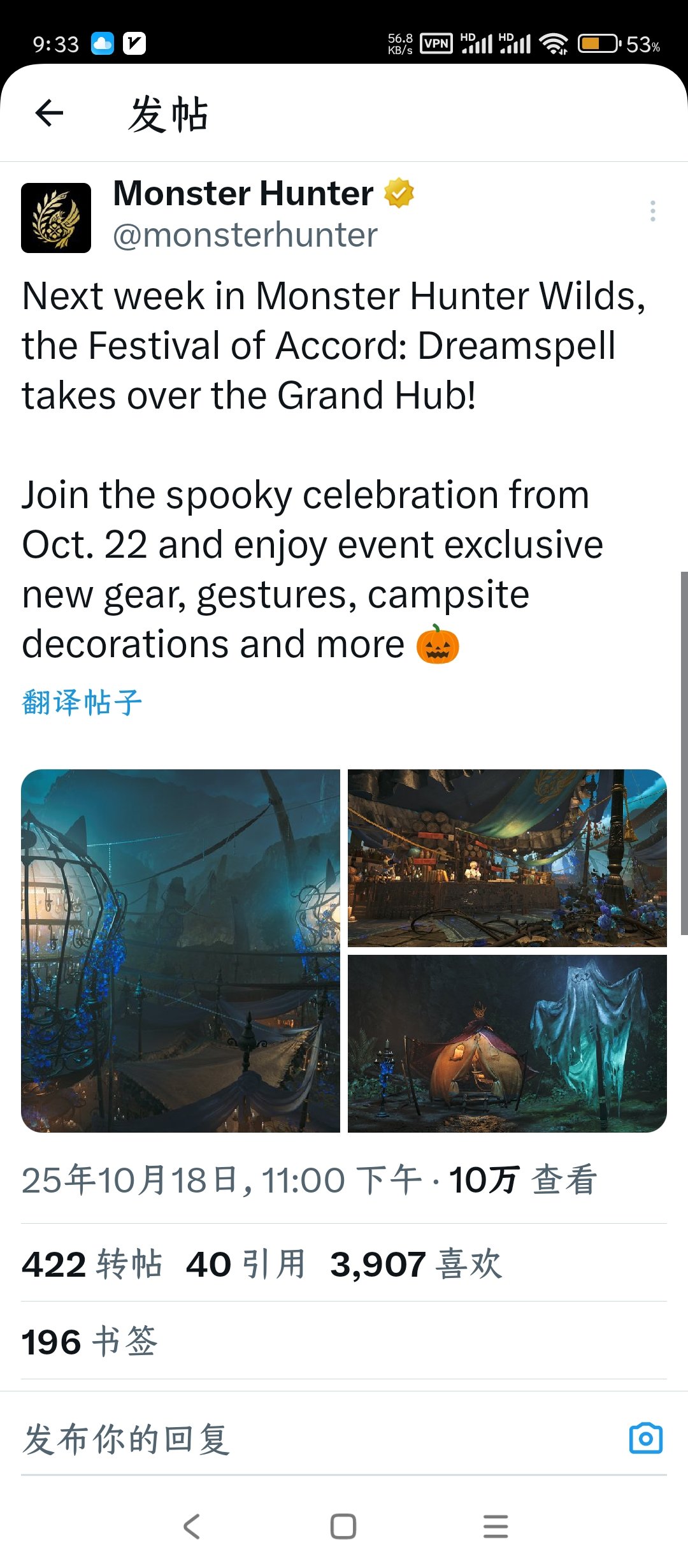Tap the Android recent apps icon

496,1527
